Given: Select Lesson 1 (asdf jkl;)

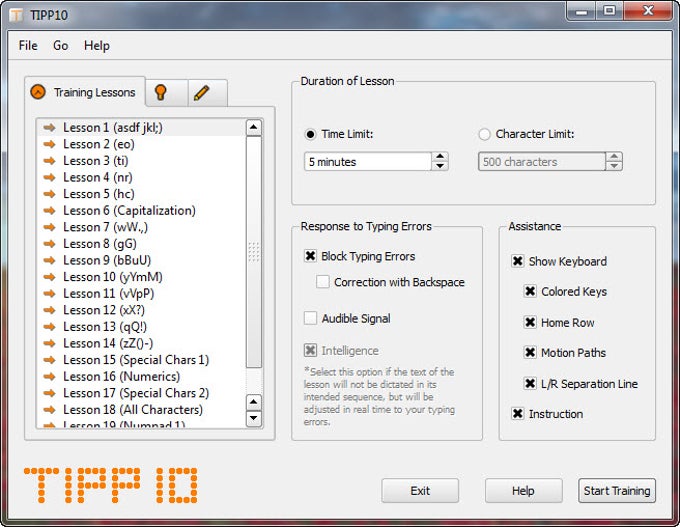Looking at the screenshot, I should click(142, 128).
